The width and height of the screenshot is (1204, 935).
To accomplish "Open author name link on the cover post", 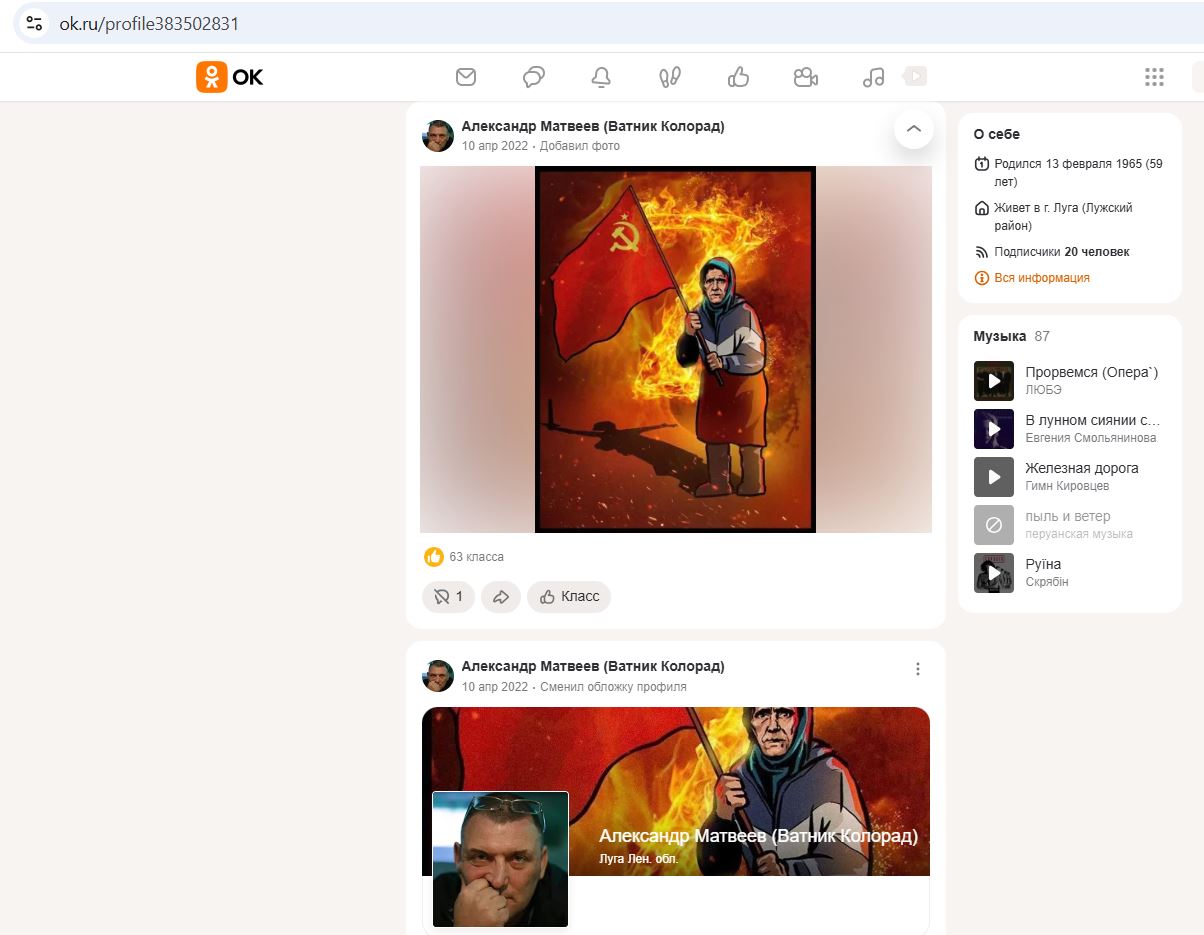I will pos(593,666).
